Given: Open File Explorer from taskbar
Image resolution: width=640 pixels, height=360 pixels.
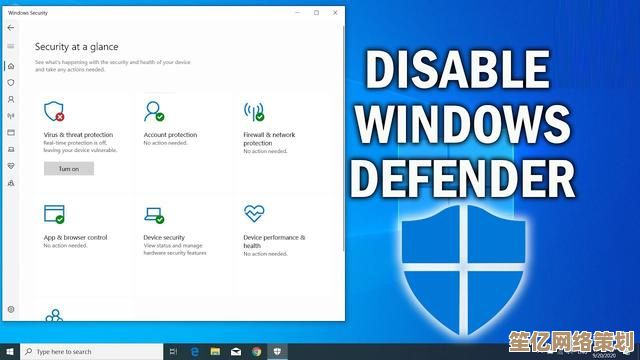Looking at the screenshot, I should (x=215, y=351).
